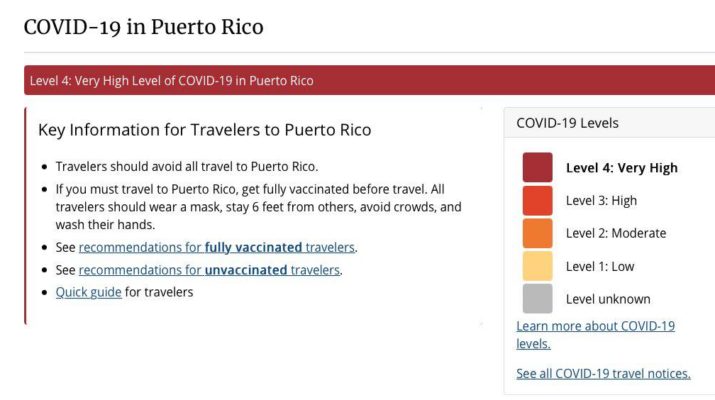
Task: Click the Level 4: Very High label
Action: pos(622,168)
